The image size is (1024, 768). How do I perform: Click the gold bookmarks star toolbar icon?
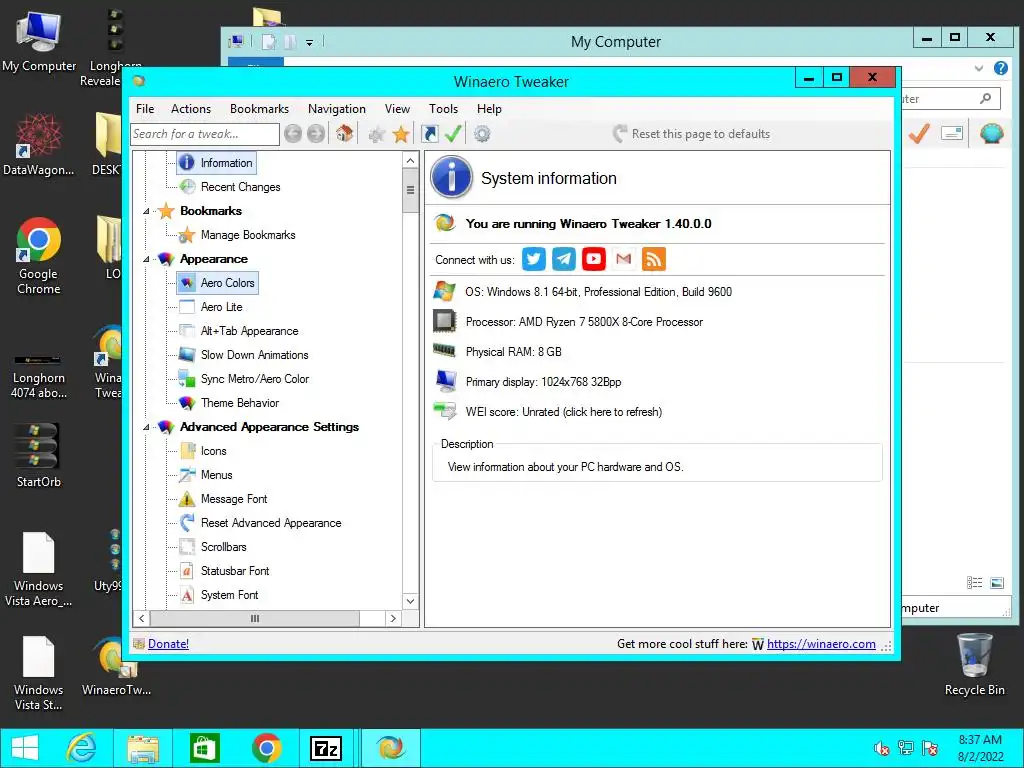(401, 134)
